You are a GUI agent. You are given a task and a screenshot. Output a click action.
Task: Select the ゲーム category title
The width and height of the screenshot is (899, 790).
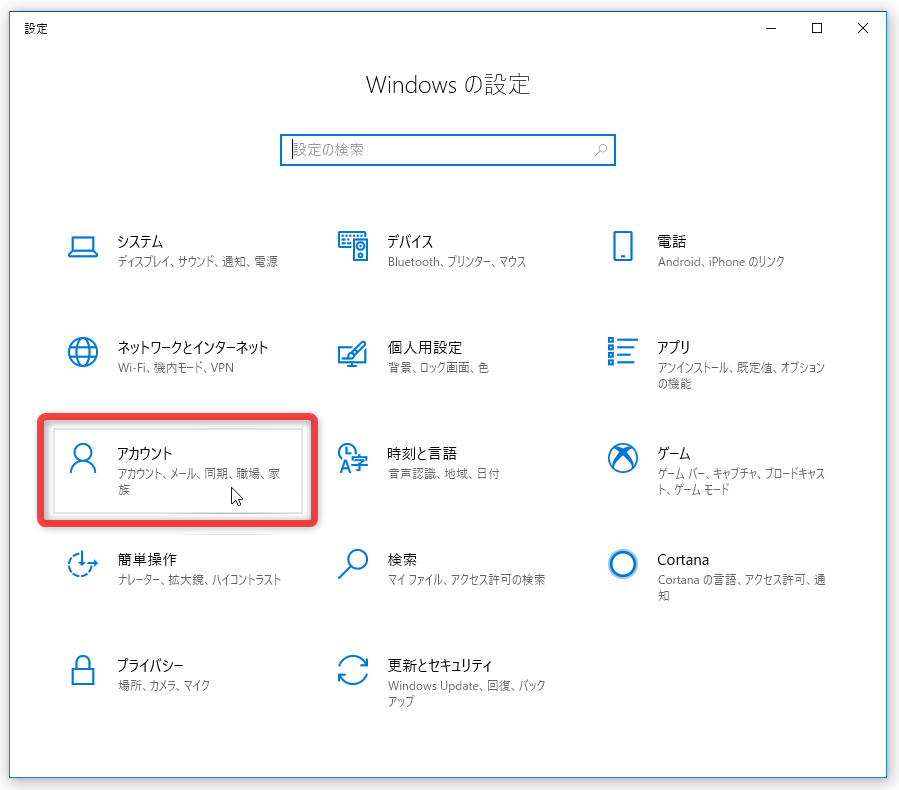coord(674,453)
